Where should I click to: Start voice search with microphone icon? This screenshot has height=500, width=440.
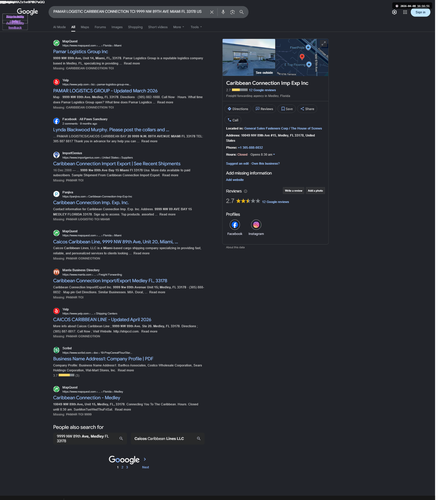pos(223,12)
